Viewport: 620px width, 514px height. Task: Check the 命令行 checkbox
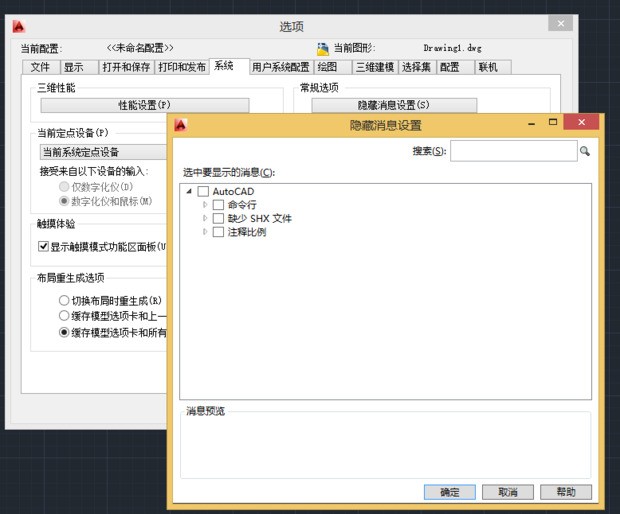pos(218,205)
